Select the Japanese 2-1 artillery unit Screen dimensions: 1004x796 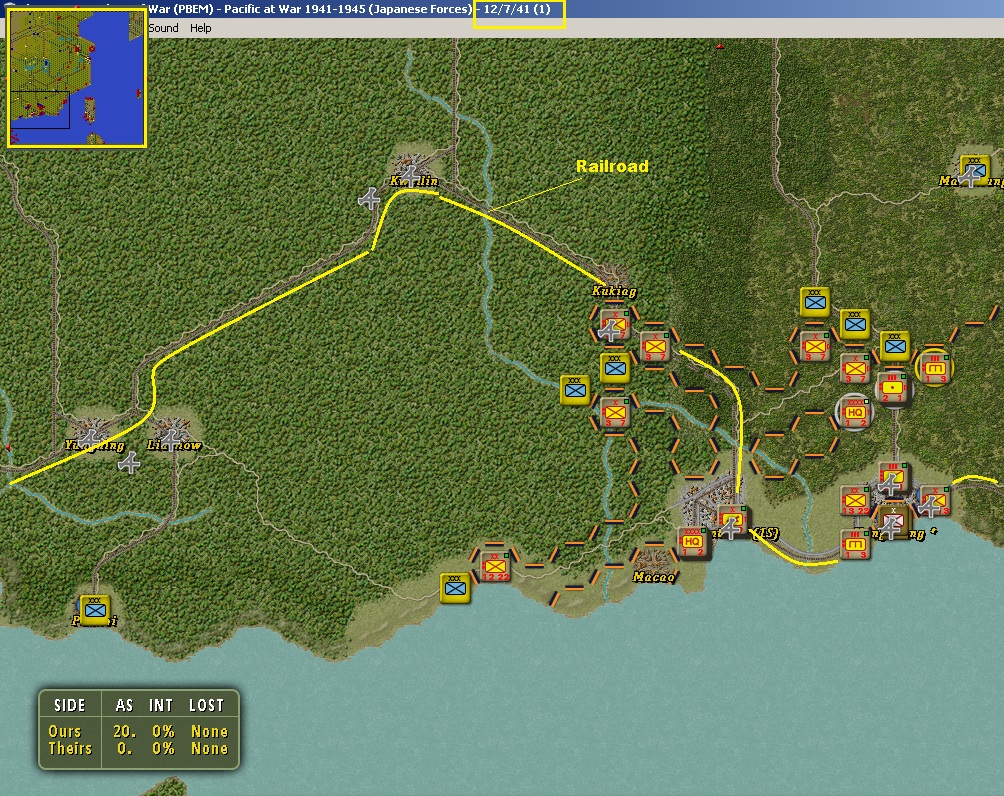click(893, 389)
